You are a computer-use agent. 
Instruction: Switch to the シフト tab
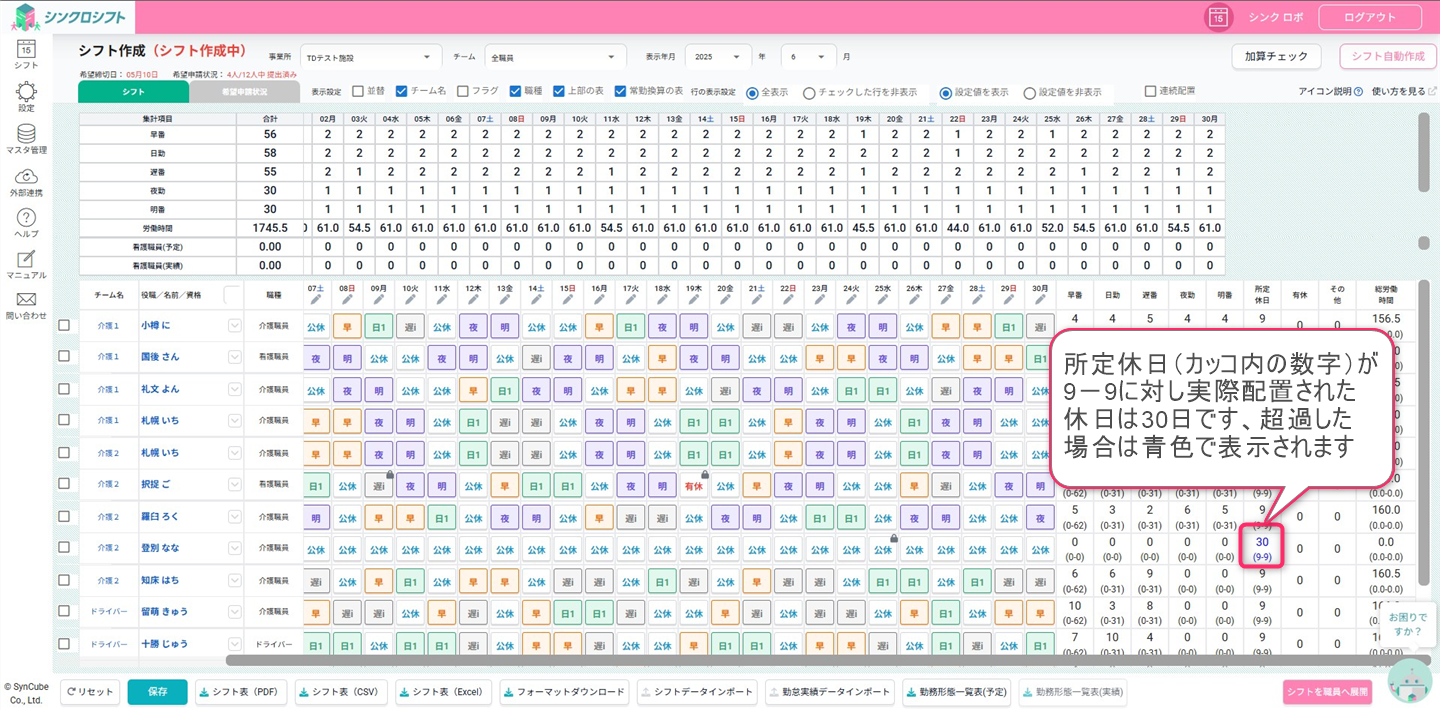(133, 92)
